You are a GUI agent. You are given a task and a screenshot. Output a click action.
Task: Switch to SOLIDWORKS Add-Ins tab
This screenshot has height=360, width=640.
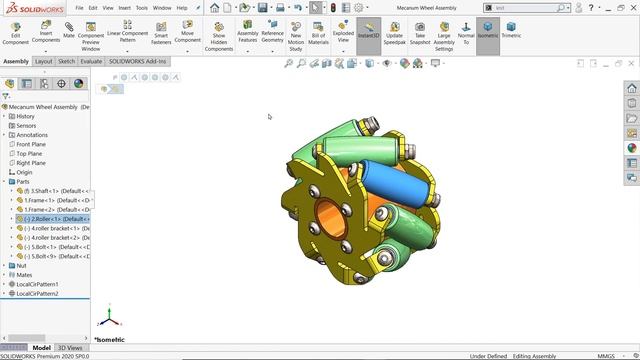(138, 61)
